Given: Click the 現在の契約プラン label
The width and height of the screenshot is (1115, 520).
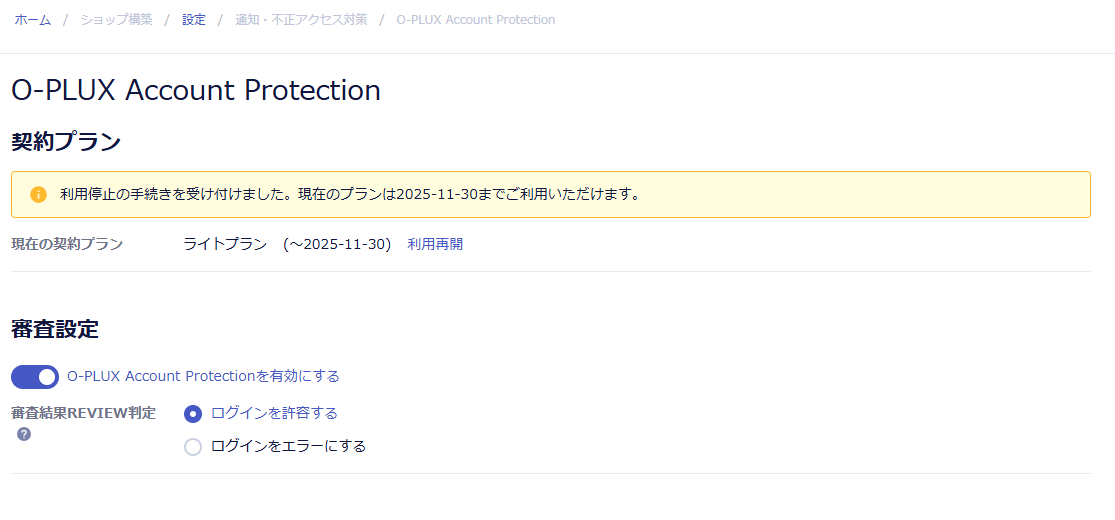Looking at the screenshot, I should click(68, 245).
